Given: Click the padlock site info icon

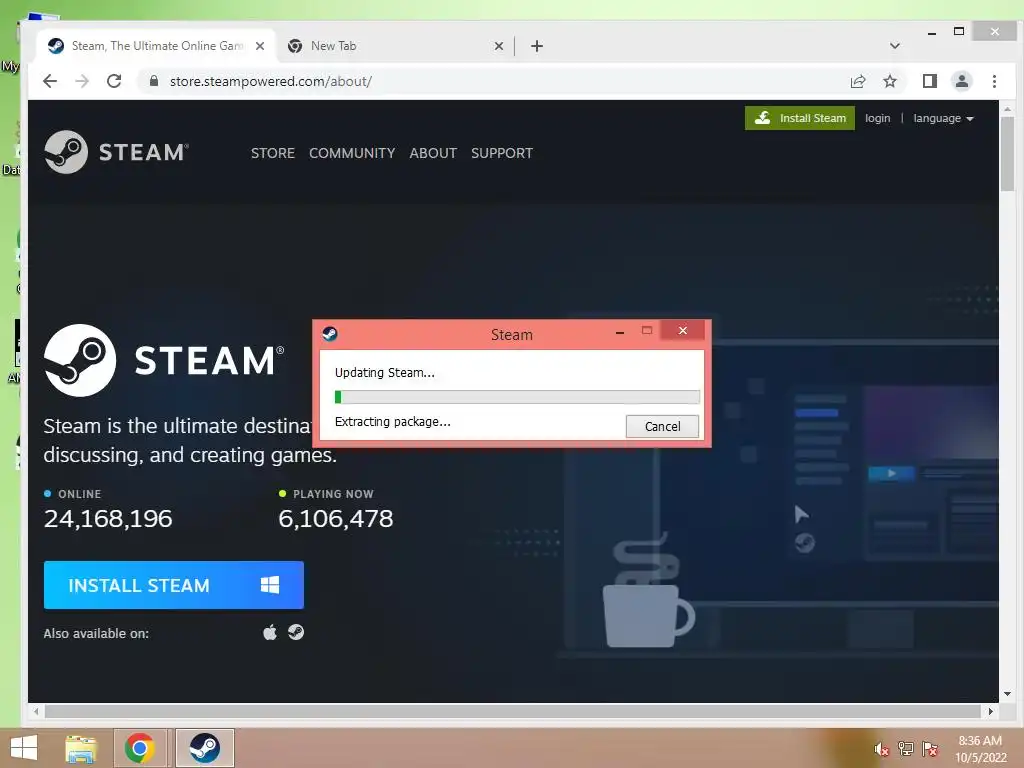Looking at the screenshot, I should [x=154, y=81].
